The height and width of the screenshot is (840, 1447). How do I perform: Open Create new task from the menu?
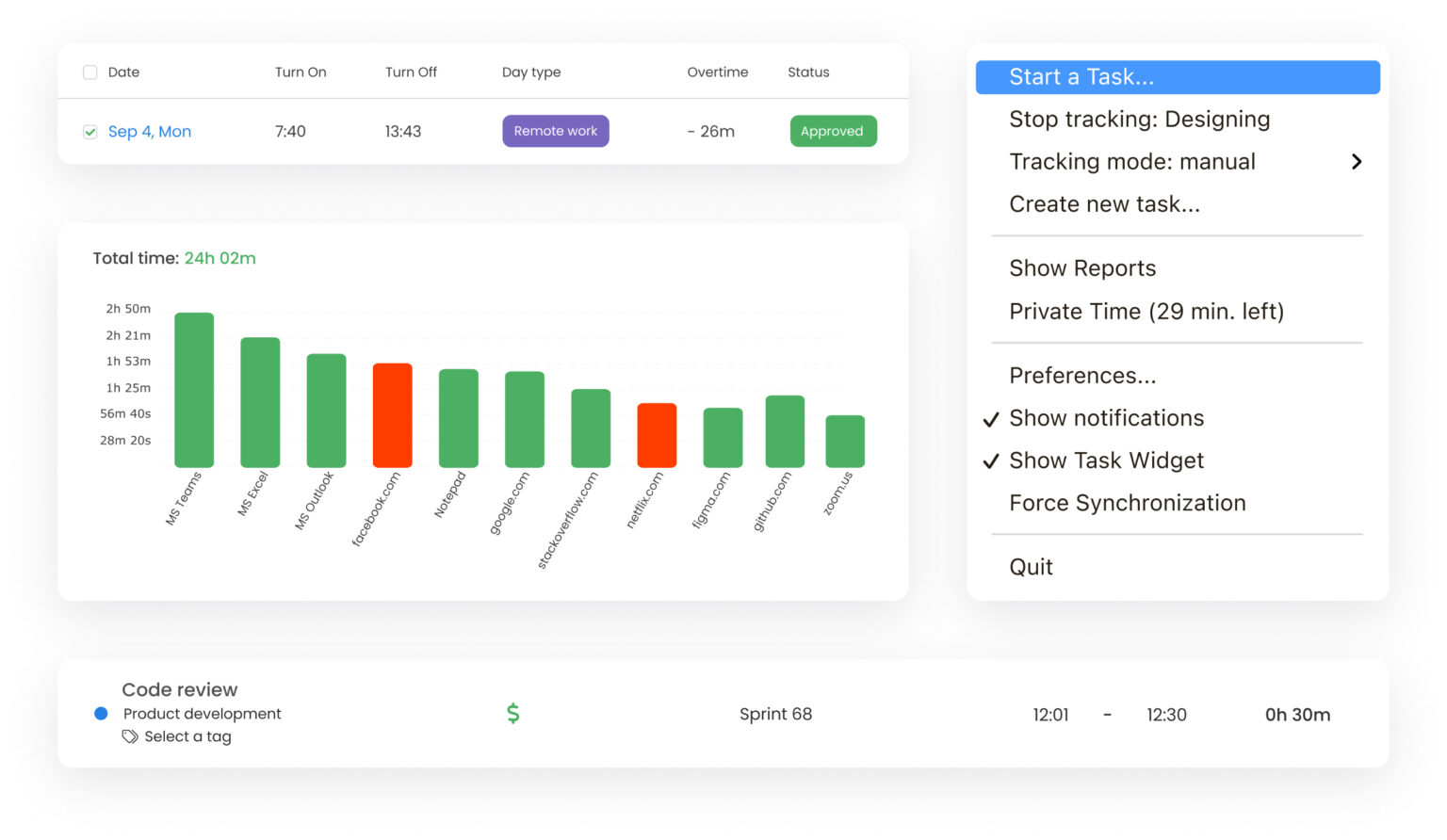click(x=1105, y=203)
